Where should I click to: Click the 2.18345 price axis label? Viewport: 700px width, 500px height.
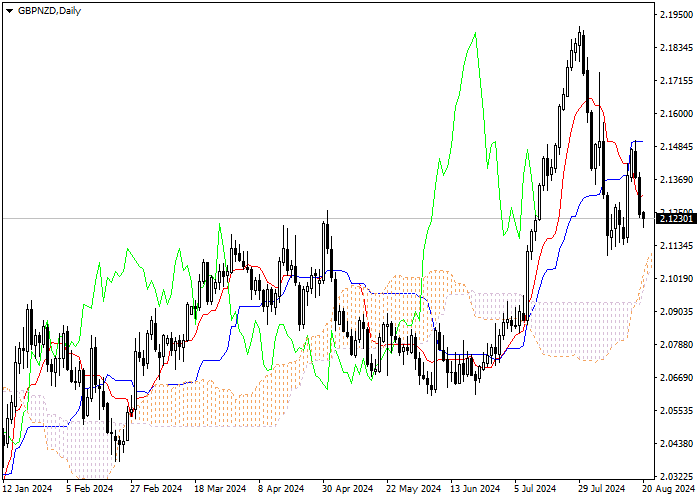(676, 48)
